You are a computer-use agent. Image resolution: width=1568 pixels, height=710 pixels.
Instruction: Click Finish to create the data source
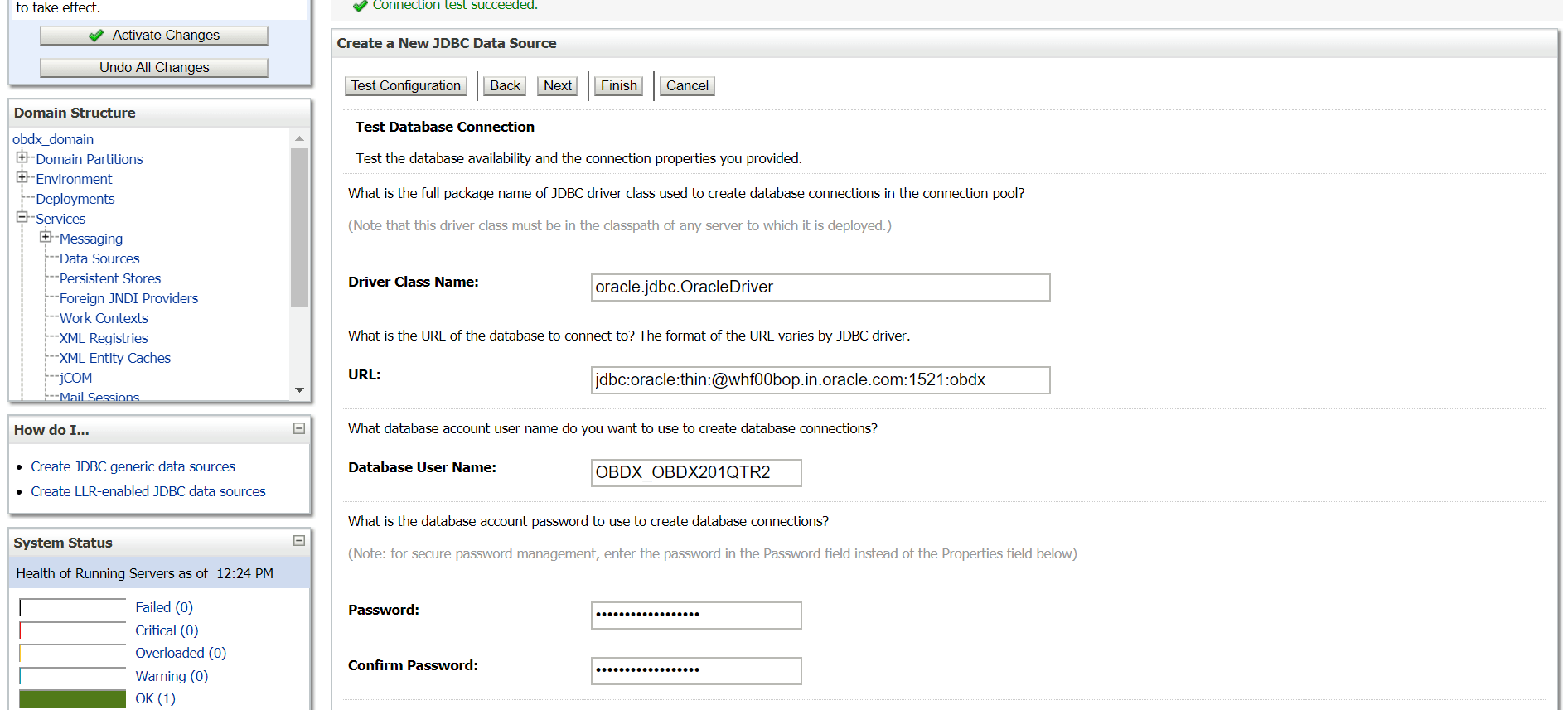[x=618, y=85]
